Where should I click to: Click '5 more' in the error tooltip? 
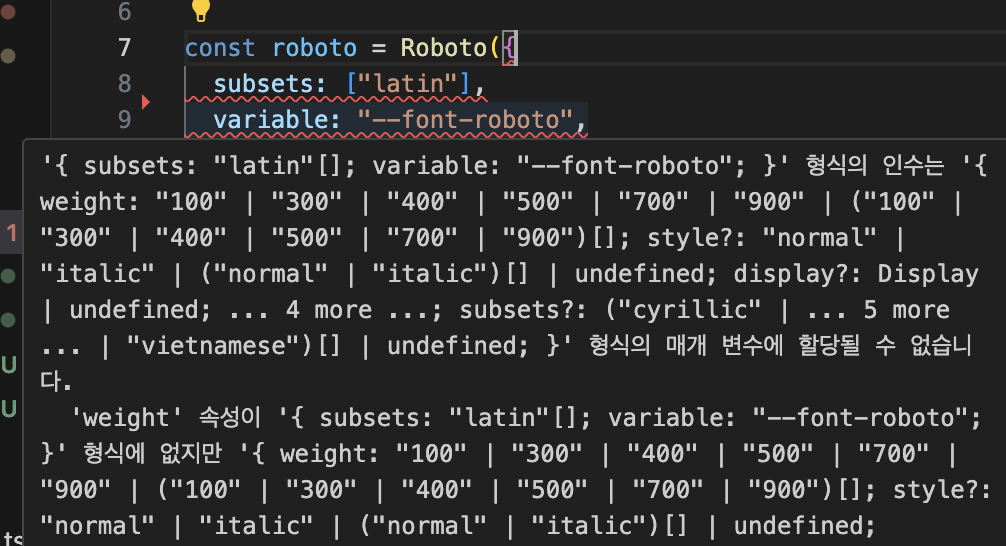(906, 310)
